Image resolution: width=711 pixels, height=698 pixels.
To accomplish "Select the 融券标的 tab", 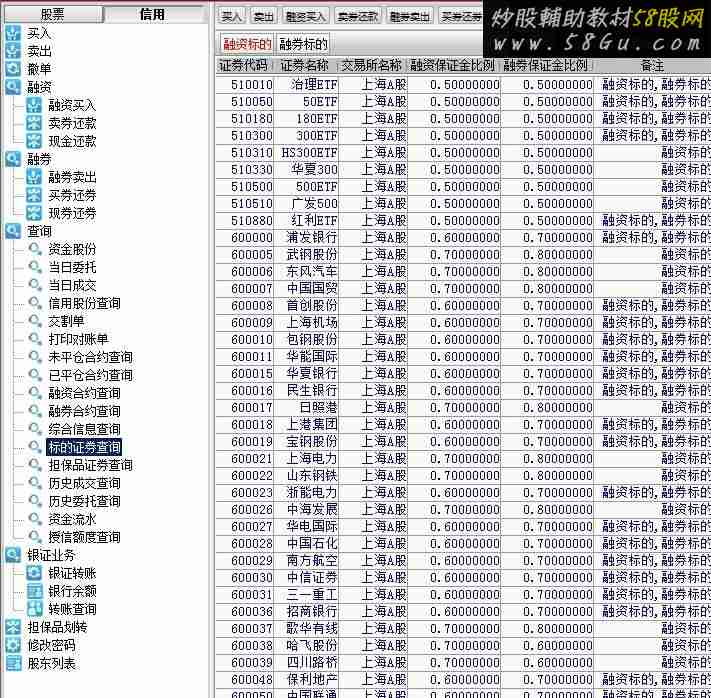I will pos(303,44).
